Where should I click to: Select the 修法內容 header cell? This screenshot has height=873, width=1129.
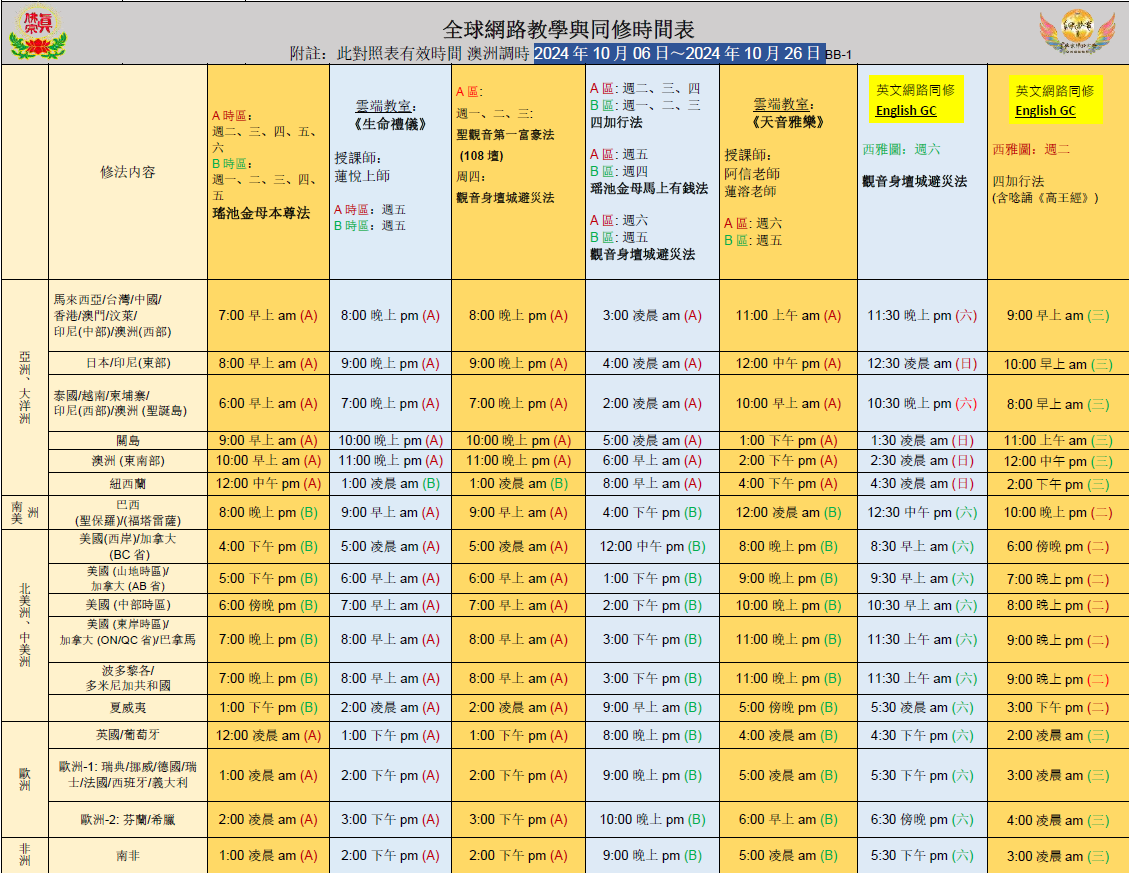click(128, 172)
